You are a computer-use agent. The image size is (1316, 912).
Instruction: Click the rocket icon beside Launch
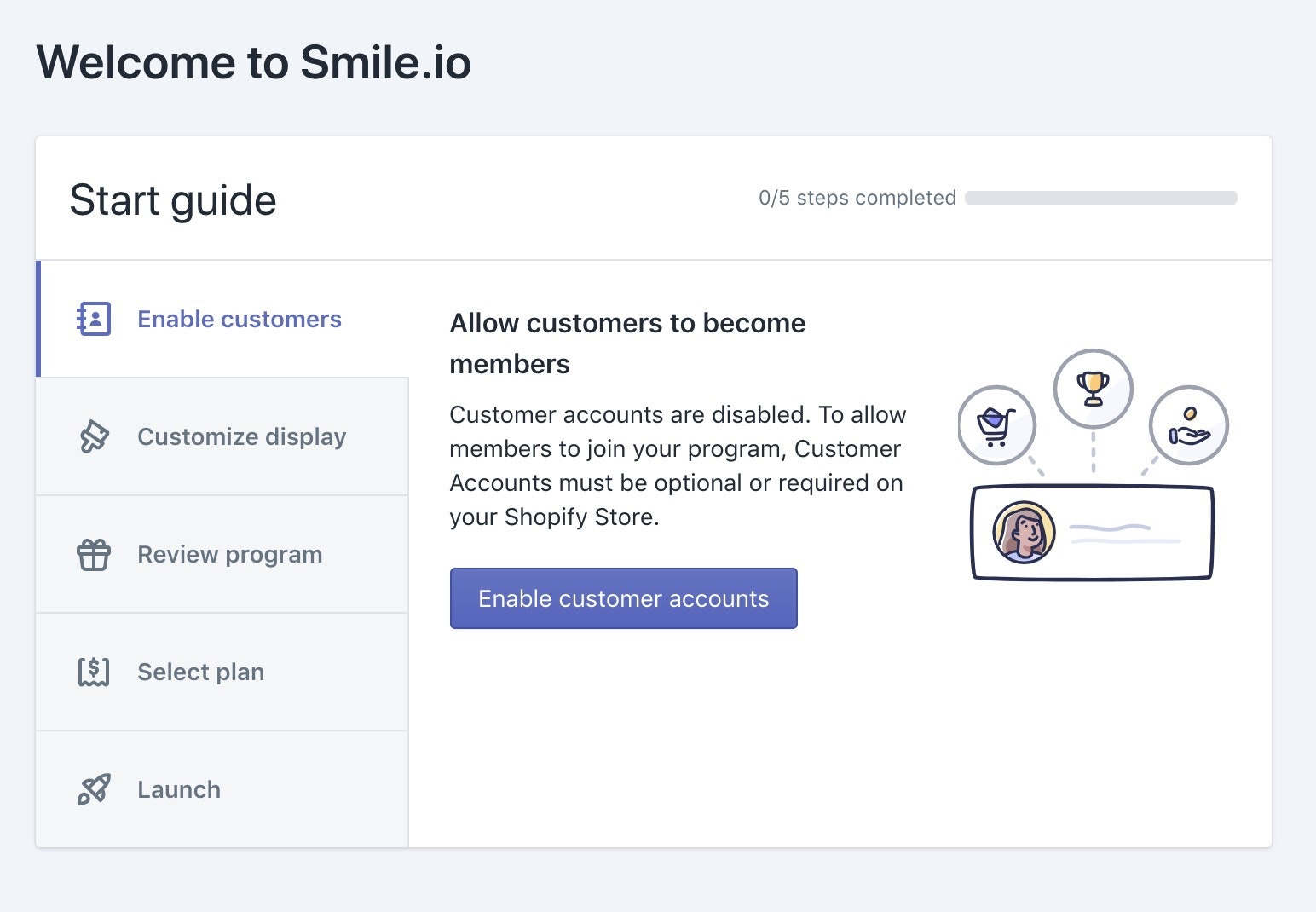point(94,789)
